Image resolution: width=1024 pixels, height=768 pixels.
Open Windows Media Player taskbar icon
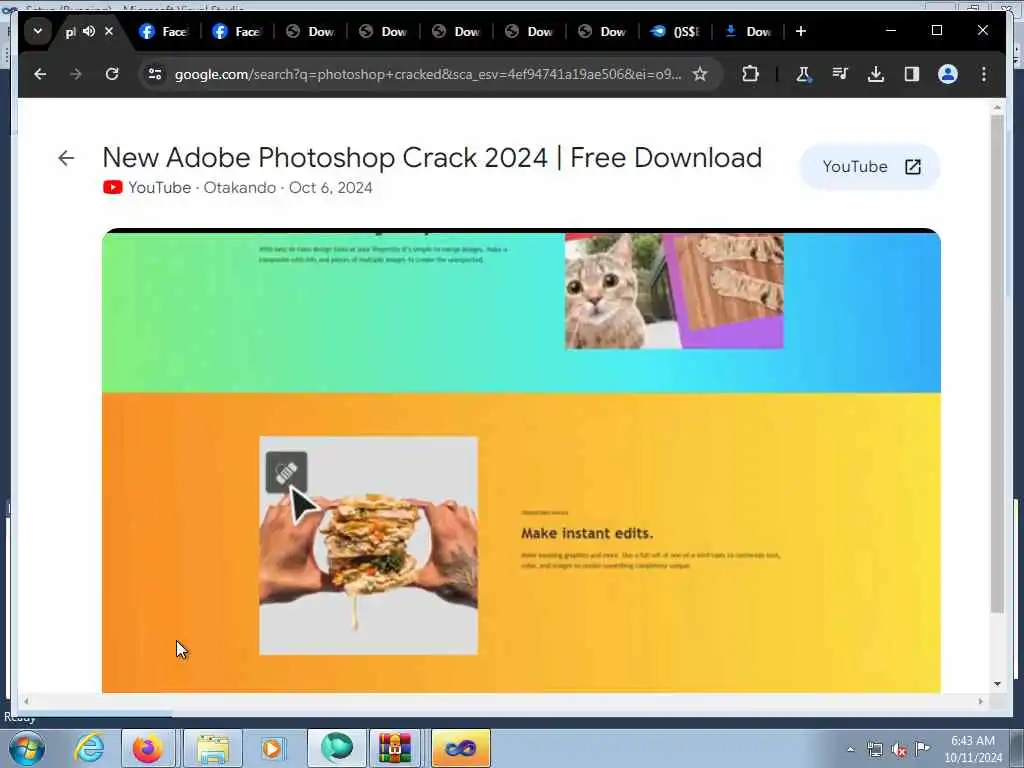(x=272, y=748)
